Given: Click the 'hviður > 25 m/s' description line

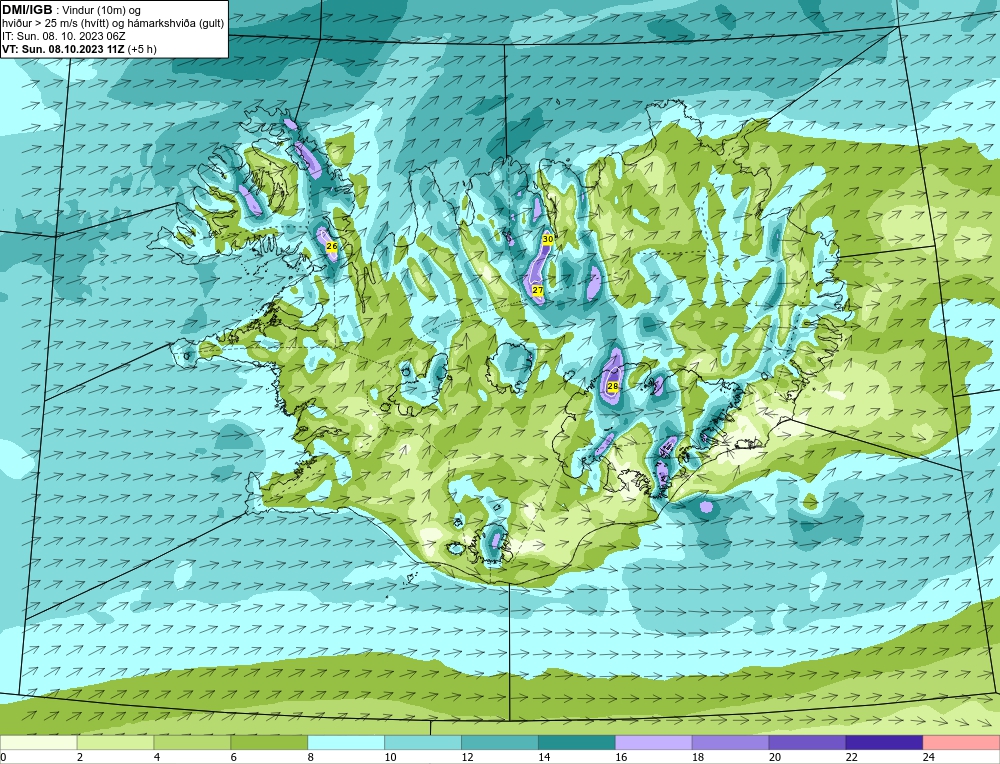Looking at the screenshot, I should click(113, 24).
